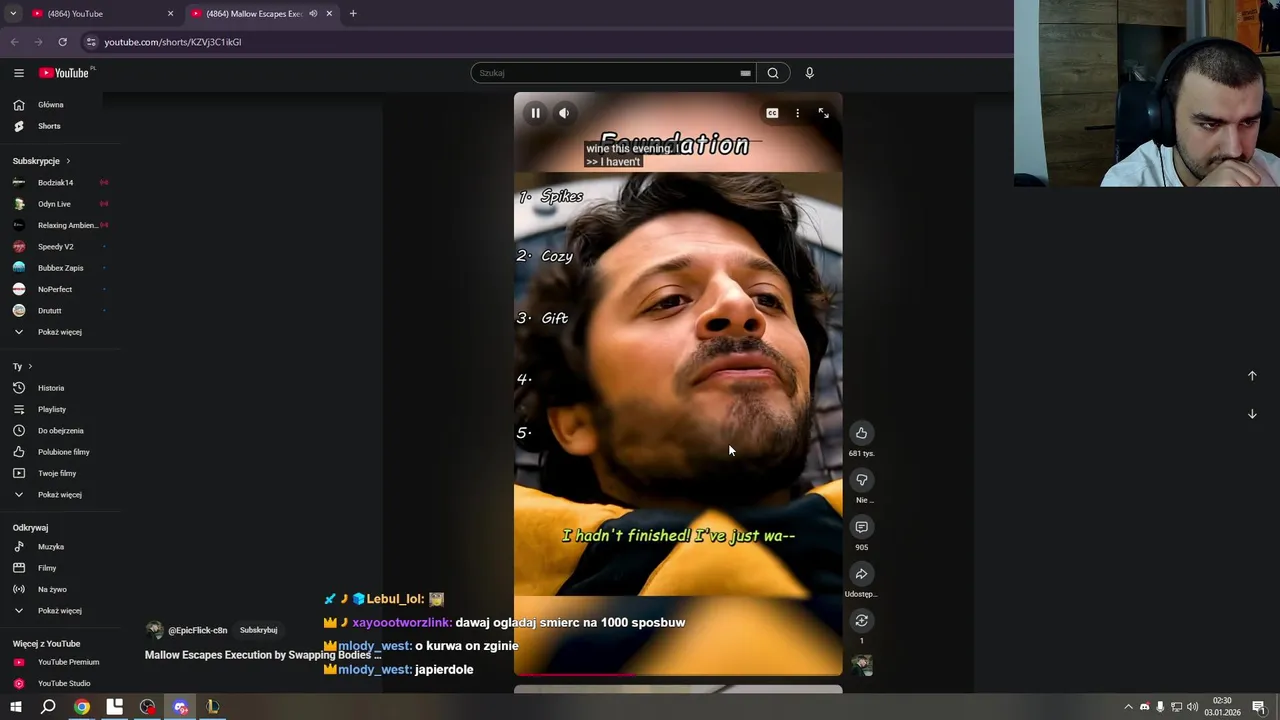1280x720 pixels.
Task: Seek on the red Short progress bar
Action: click(678, 674)
